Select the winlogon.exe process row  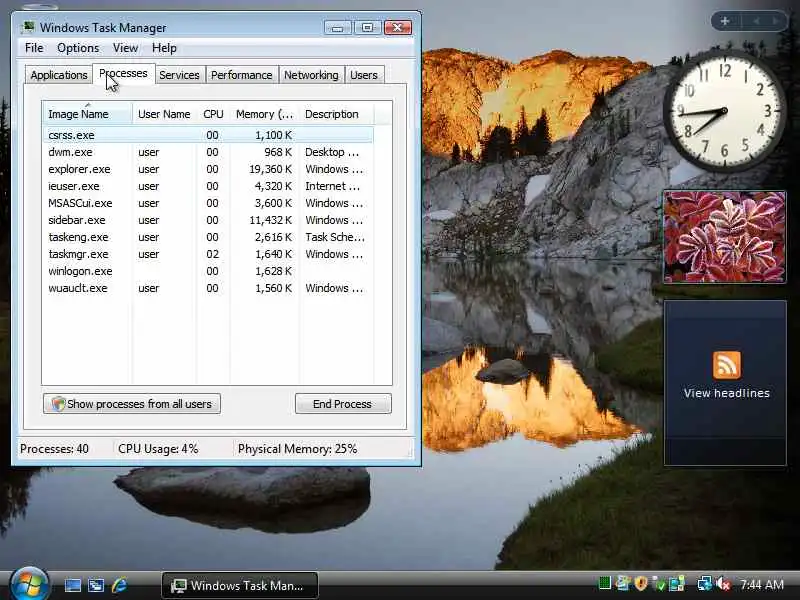(x=208, y=271)
